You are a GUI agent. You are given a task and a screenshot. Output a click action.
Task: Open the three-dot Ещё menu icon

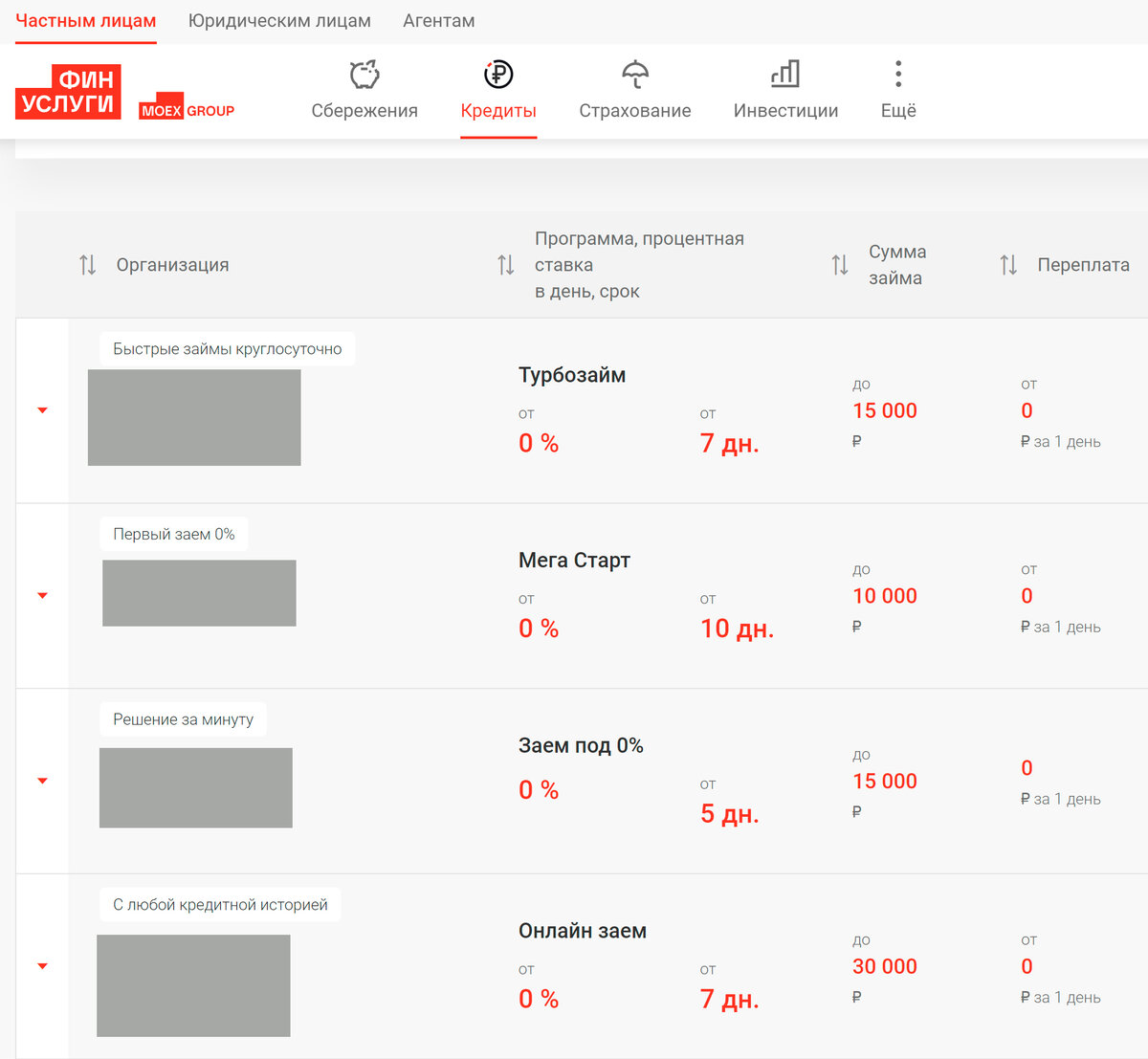[x=897, y=74]
